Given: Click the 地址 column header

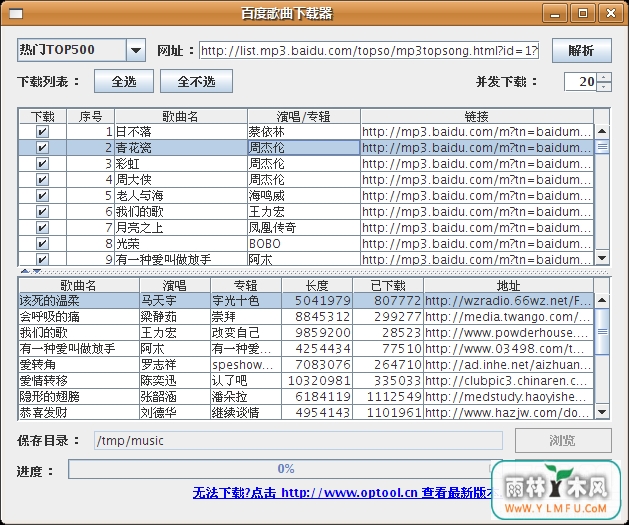Looking at the screenshot, I should click(x=508, y=286).
